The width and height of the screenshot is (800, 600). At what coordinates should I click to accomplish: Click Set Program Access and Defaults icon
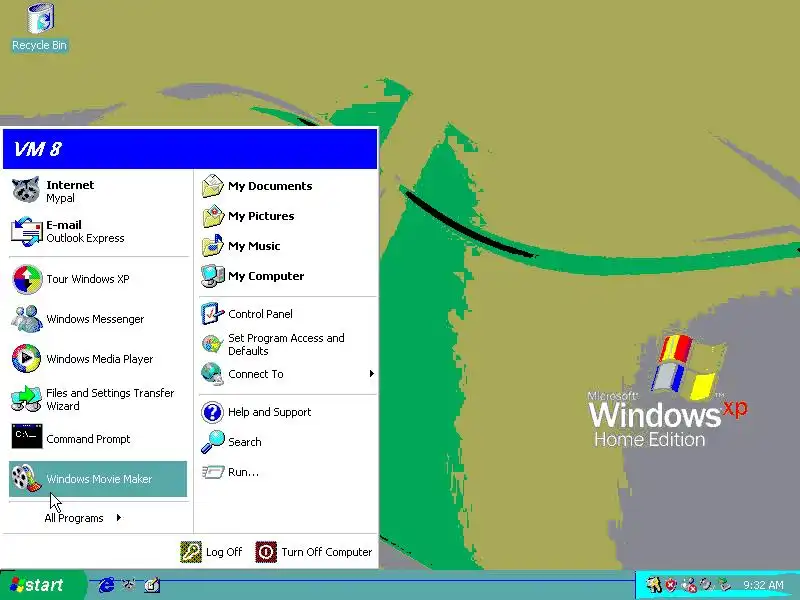pos(212,344)
